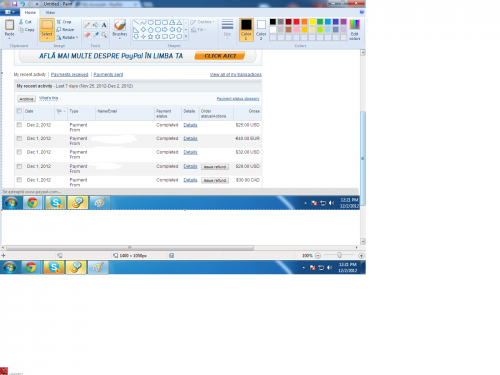Select the Color picker eyedropper
Viewport: 500px width, 375px height.
coord(96,34)
